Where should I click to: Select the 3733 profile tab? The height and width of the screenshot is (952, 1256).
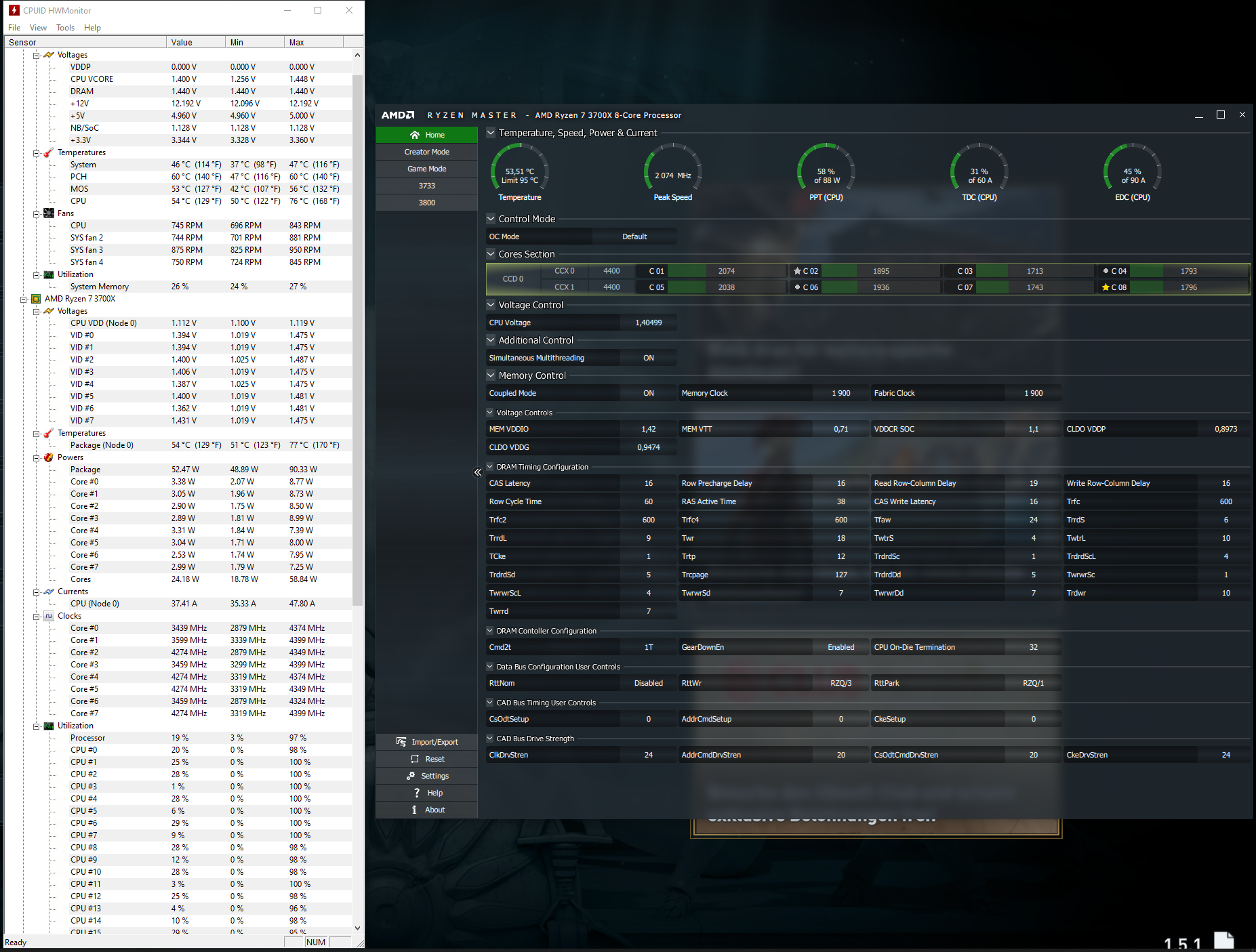427,186
